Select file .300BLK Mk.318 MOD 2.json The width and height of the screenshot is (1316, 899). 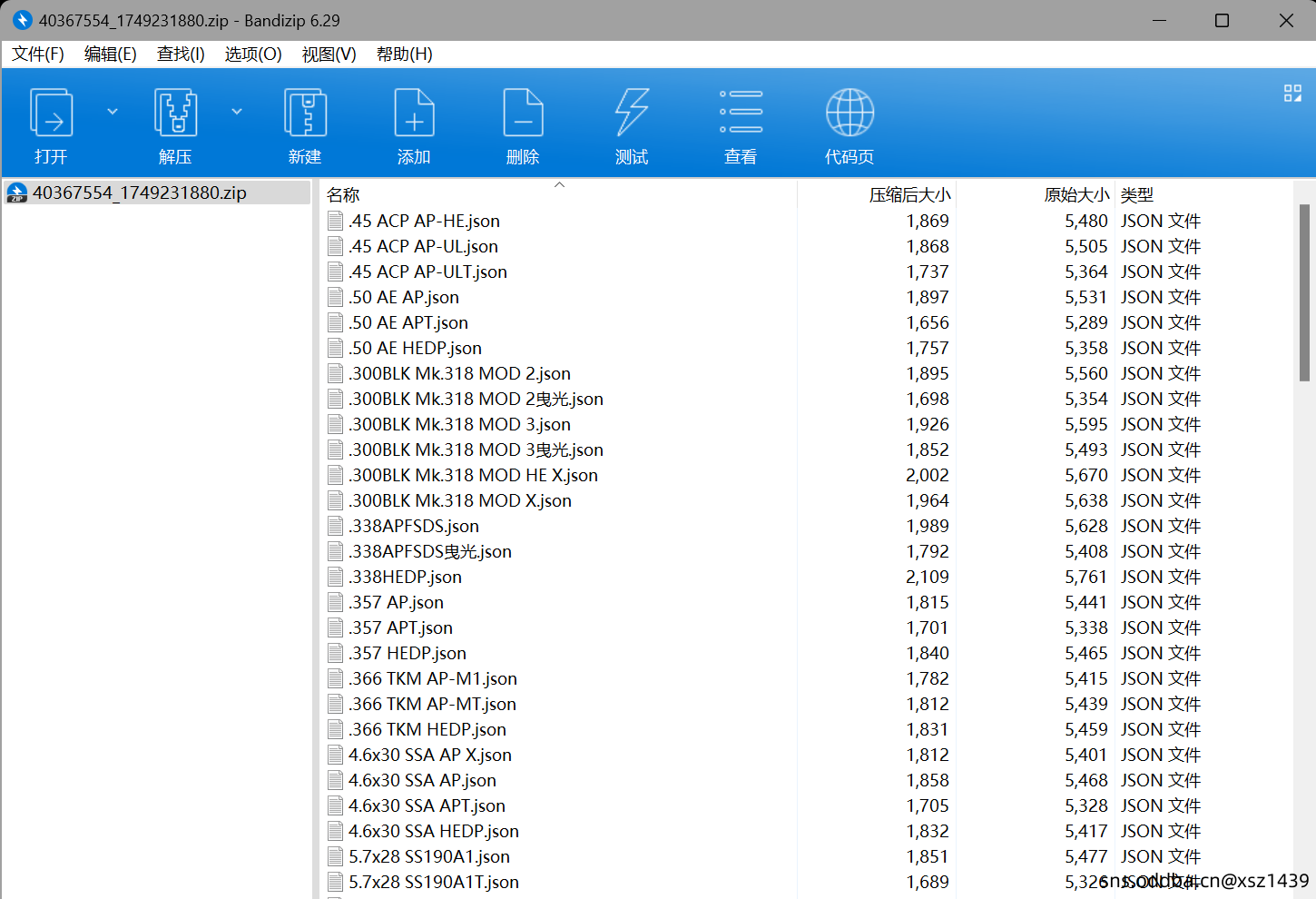459,373
